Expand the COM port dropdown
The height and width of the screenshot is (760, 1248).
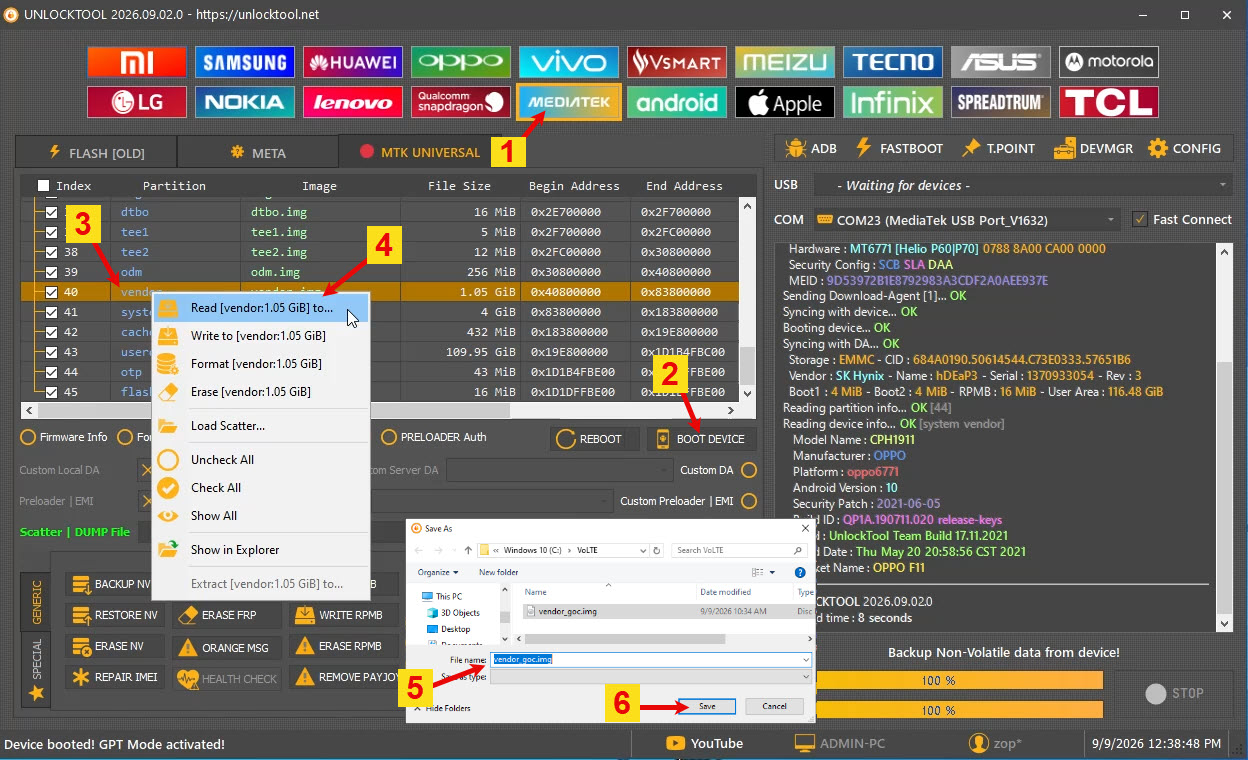click(1112, 219)
